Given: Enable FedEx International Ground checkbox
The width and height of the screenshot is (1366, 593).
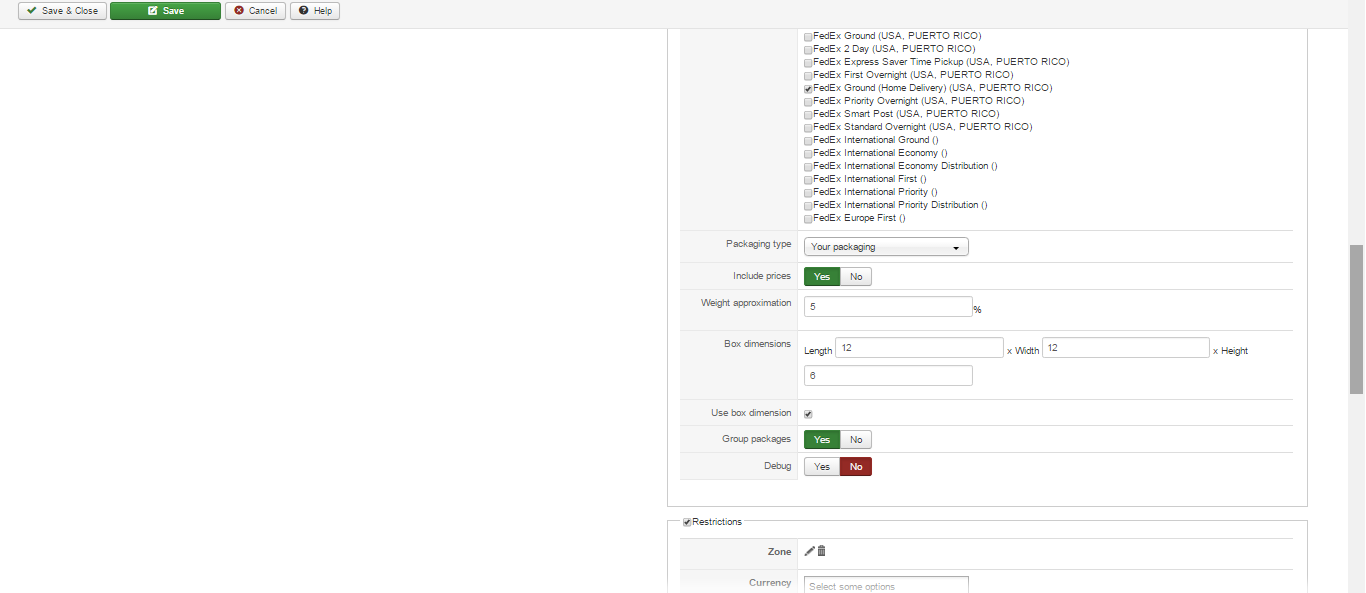Looking at the screenshot, I should tap(808, 140).
